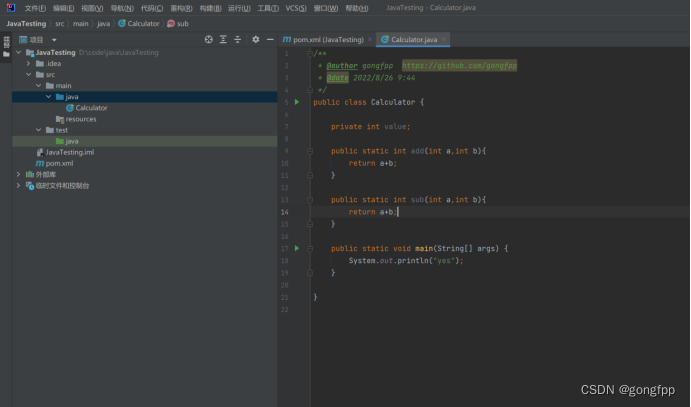Click the System.out.println("yes") statement
Screen dimensions: 691x407
pos(406,261)
